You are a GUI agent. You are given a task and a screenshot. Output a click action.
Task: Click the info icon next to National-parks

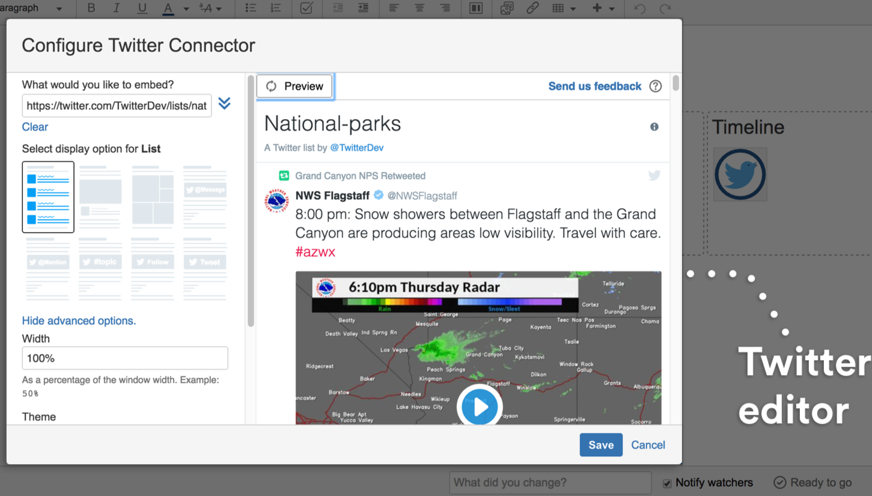(654, 127)
